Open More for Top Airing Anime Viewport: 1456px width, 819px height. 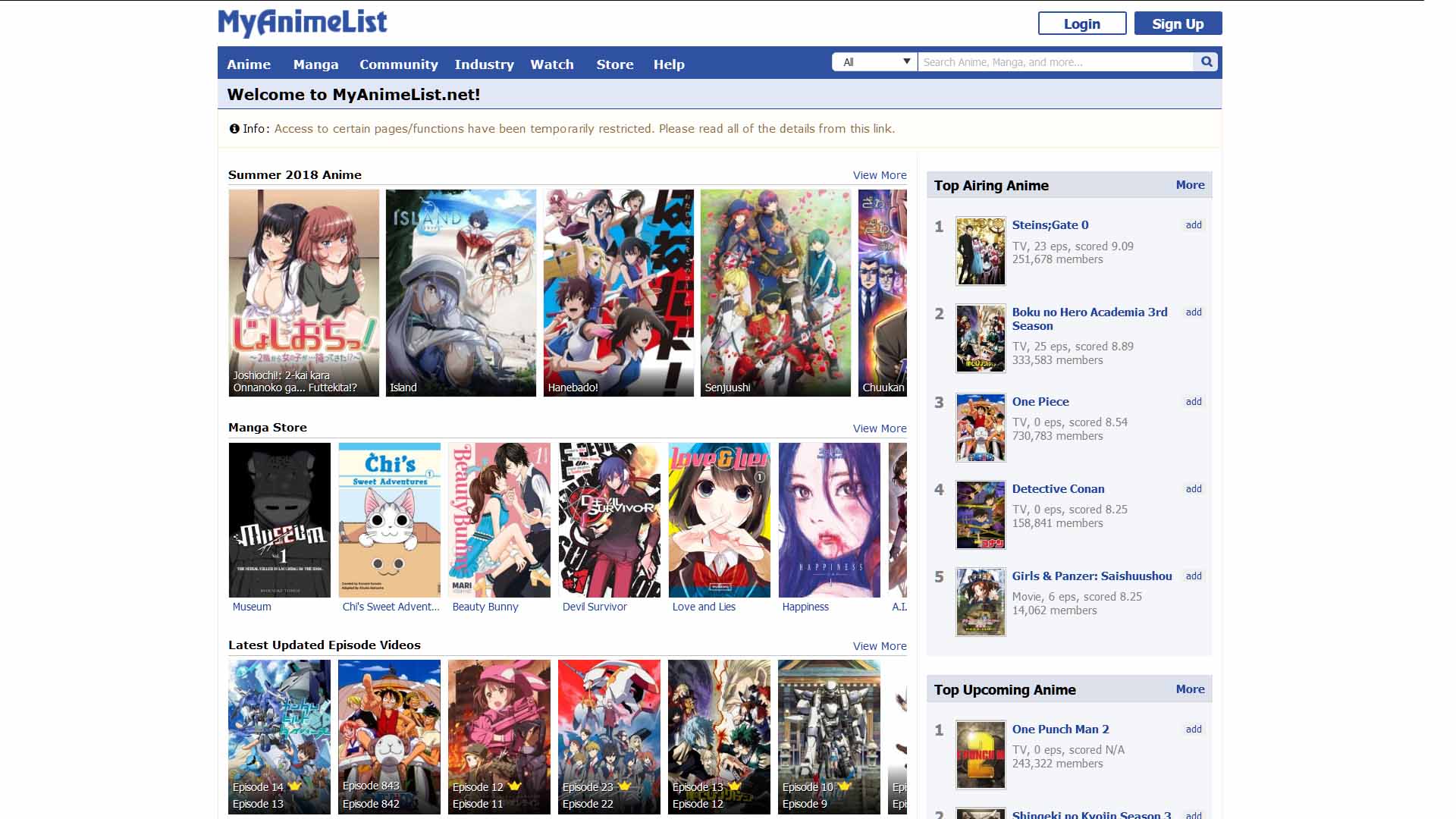(x=1191, y=184)
